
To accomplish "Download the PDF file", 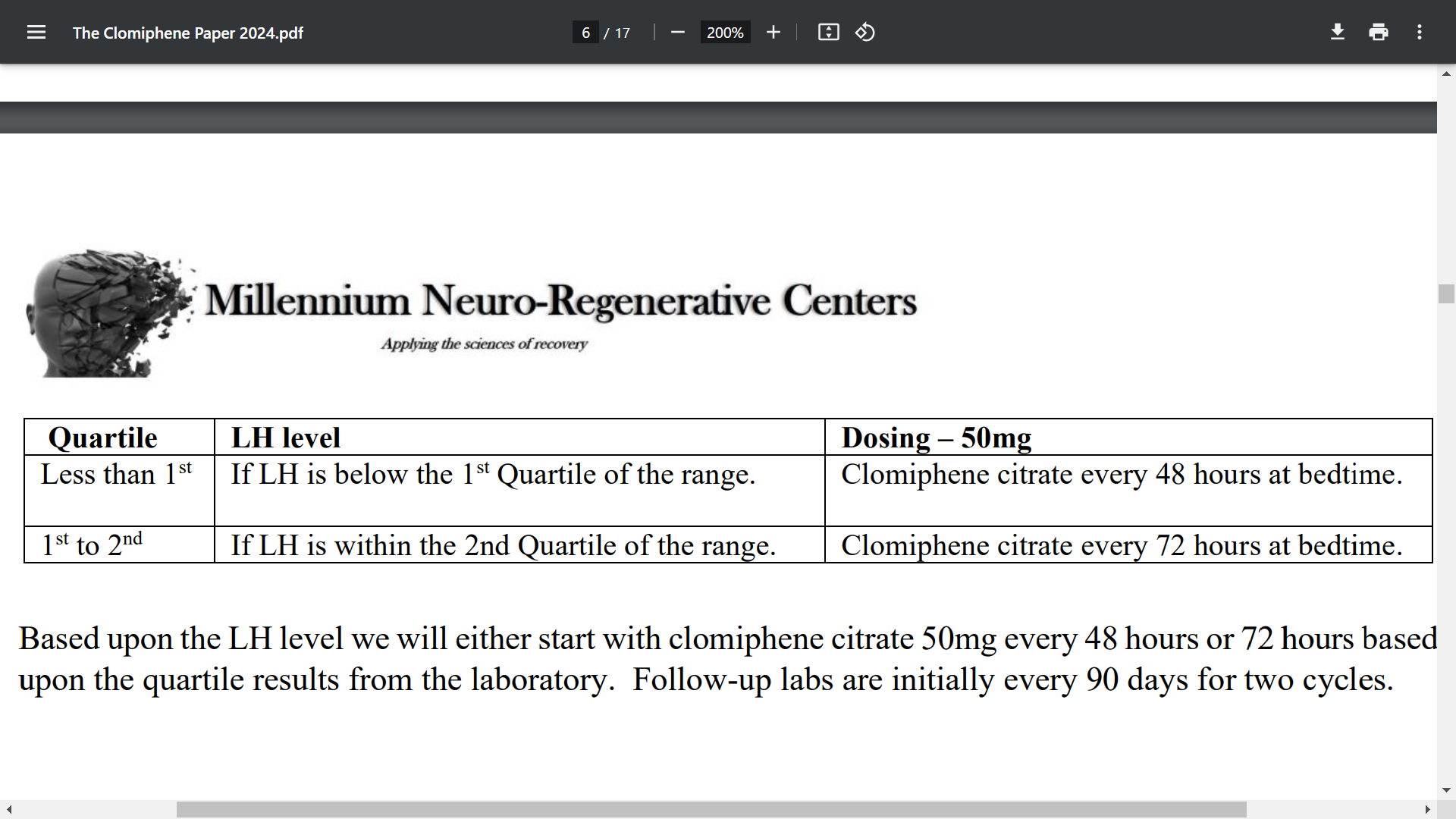I will pyautogui.click(x=1338, y=32).
